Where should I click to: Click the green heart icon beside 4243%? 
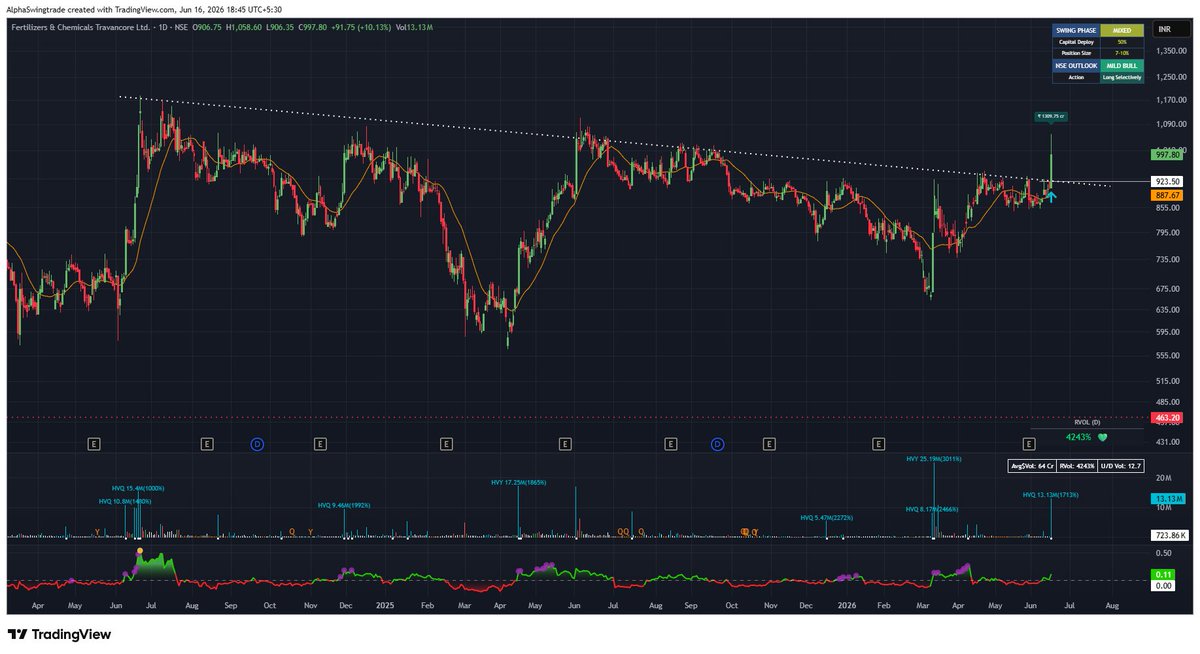1102,437
